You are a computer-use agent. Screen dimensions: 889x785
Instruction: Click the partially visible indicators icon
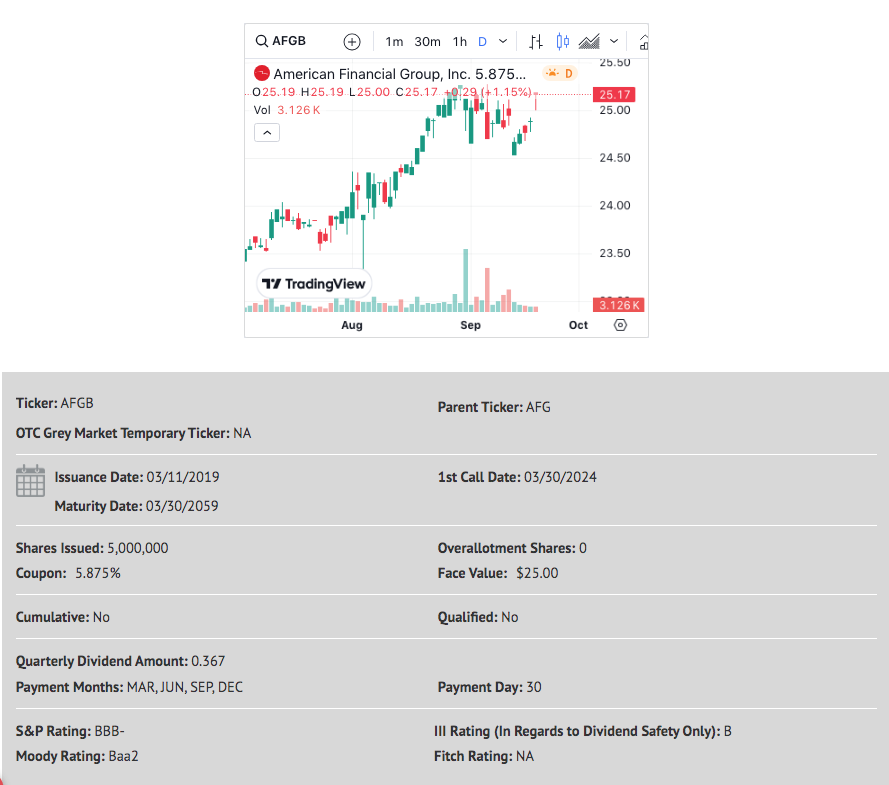click(644, 42)
